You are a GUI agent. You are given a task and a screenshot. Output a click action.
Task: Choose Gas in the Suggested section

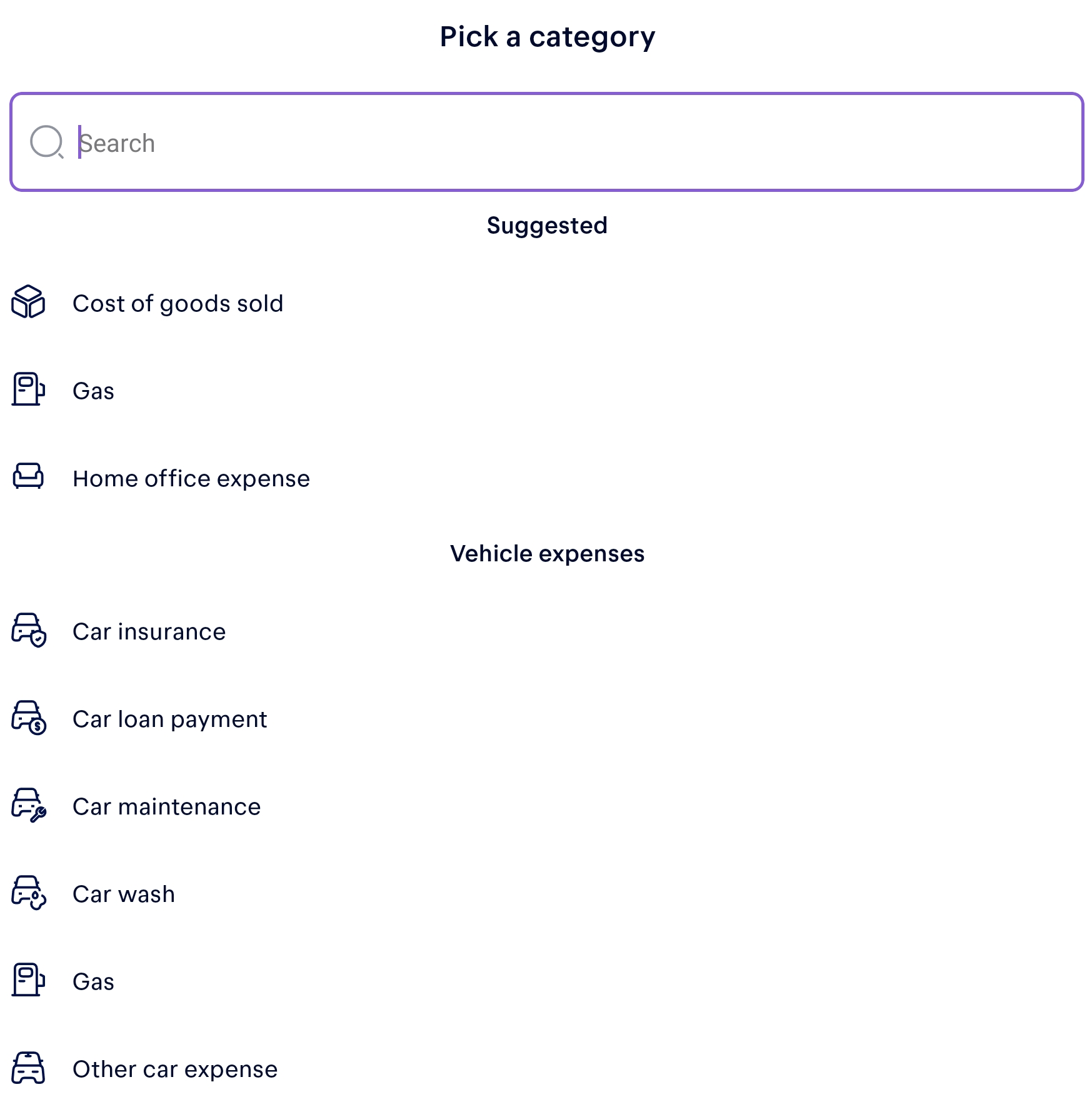(94, 391)
